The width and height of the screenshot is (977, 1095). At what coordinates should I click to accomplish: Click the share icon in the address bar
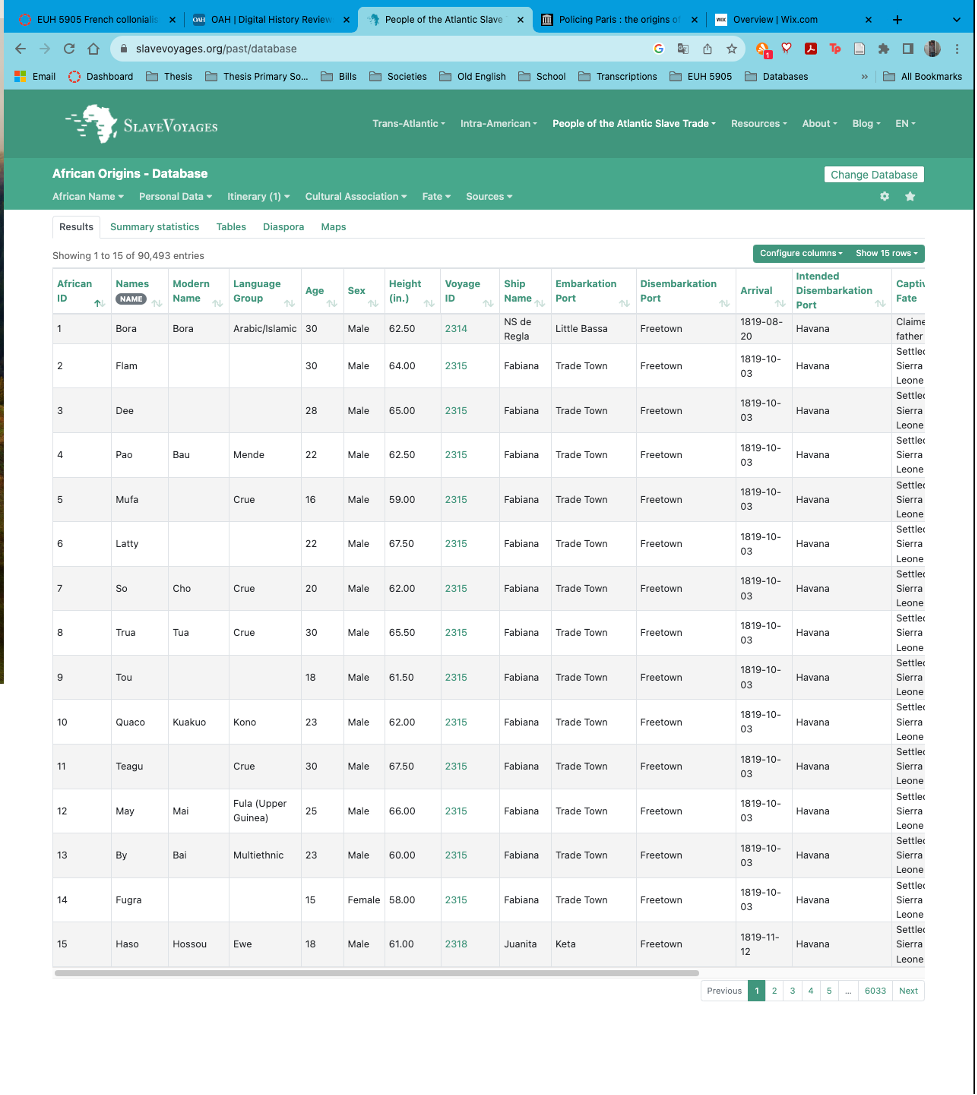707,49
